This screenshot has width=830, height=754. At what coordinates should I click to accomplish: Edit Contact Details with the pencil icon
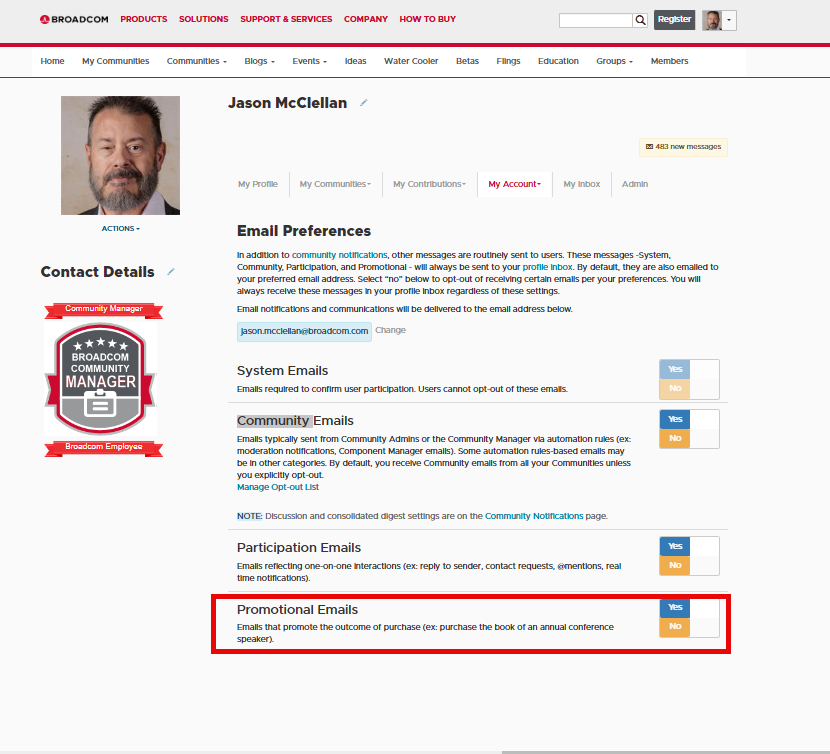(x=171, y=272)
